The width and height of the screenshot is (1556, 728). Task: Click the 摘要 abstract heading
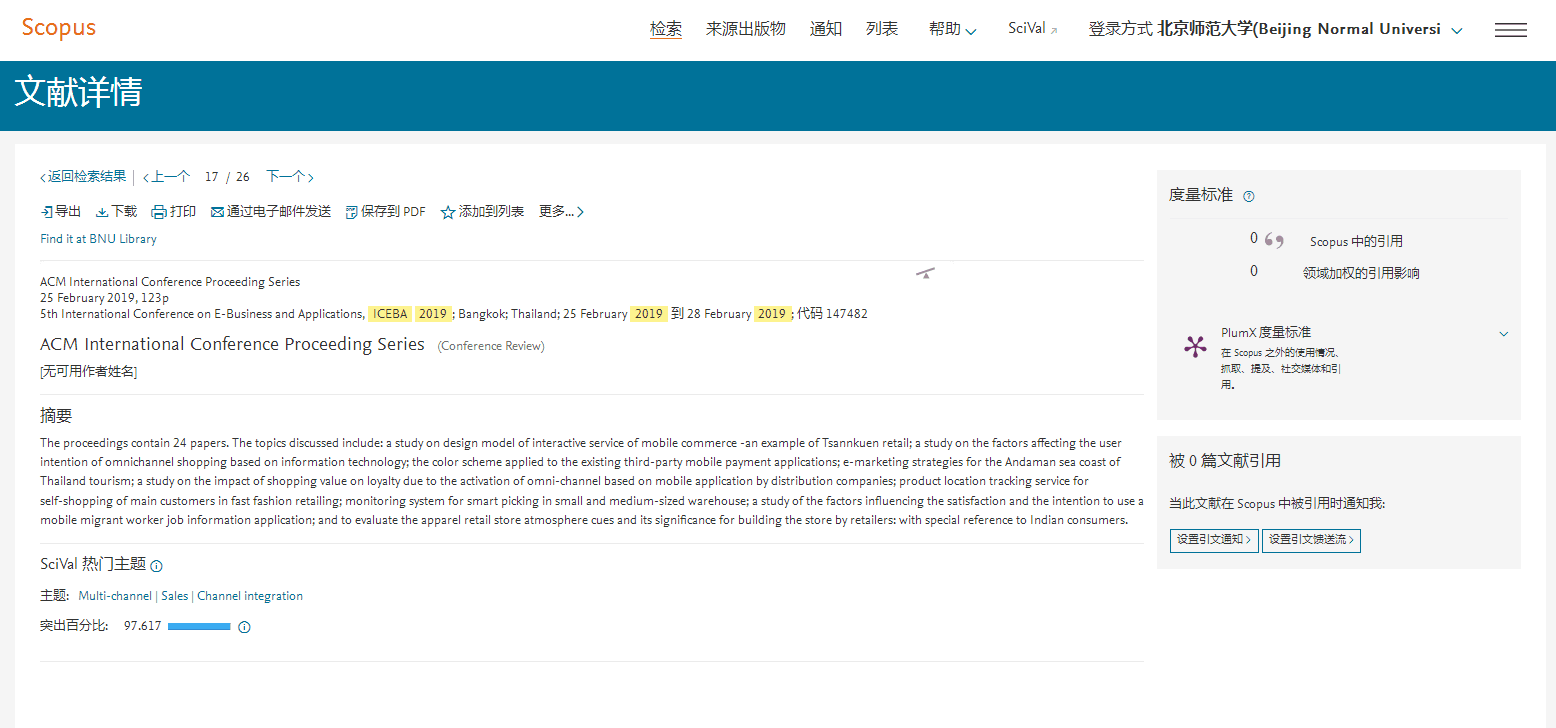pos(56,416)
